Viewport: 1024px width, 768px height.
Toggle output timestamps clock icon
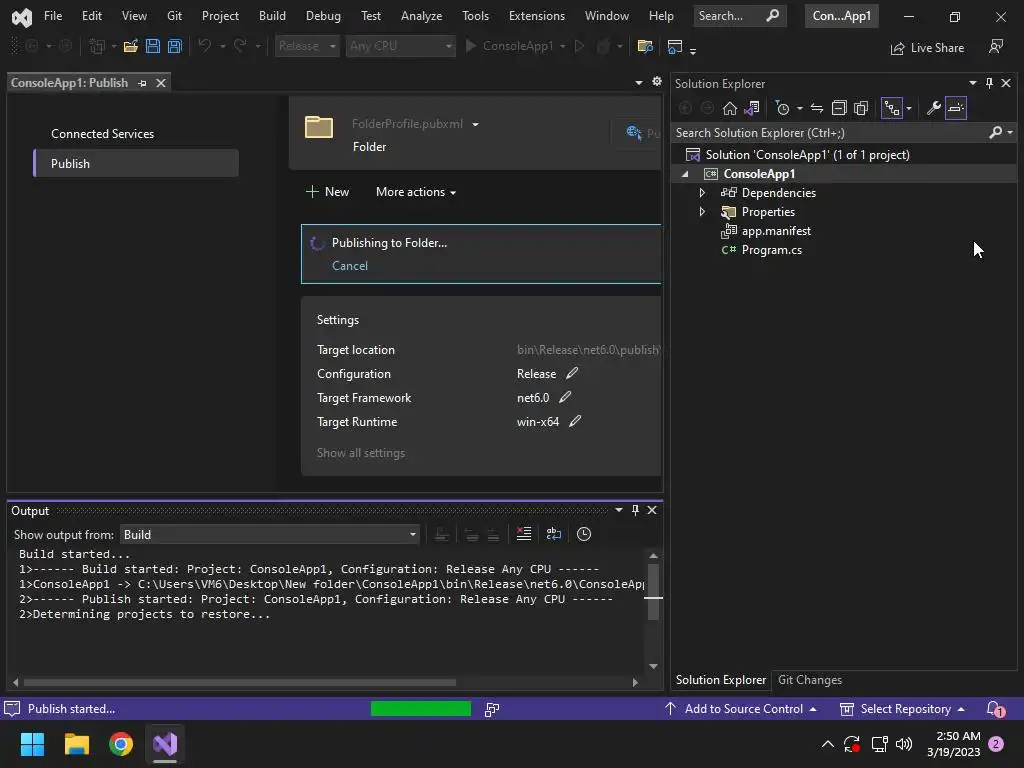click(x=584, y=534)
